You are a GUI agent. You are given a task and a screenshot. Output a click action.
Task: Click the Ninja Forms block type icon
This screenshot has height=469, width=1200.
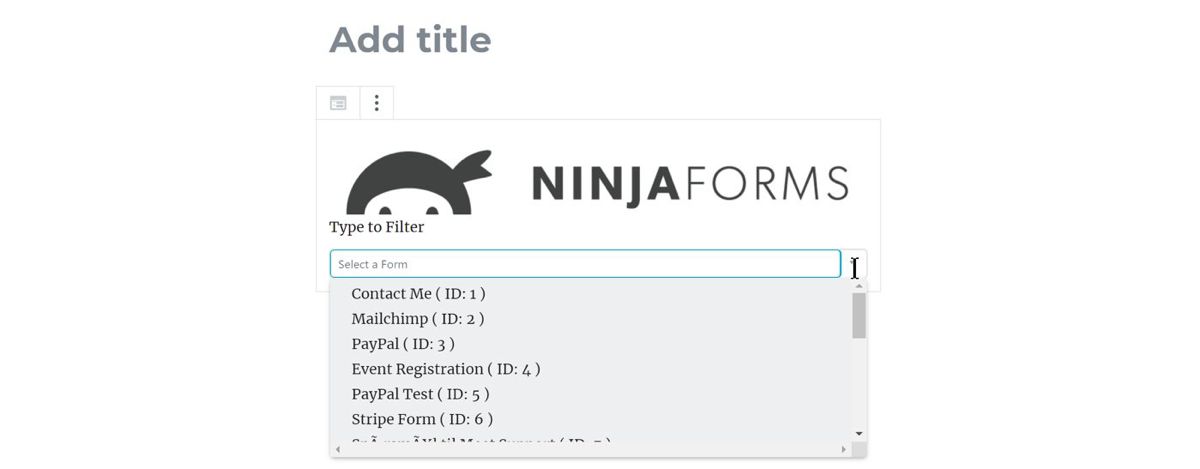coord(338,103)
